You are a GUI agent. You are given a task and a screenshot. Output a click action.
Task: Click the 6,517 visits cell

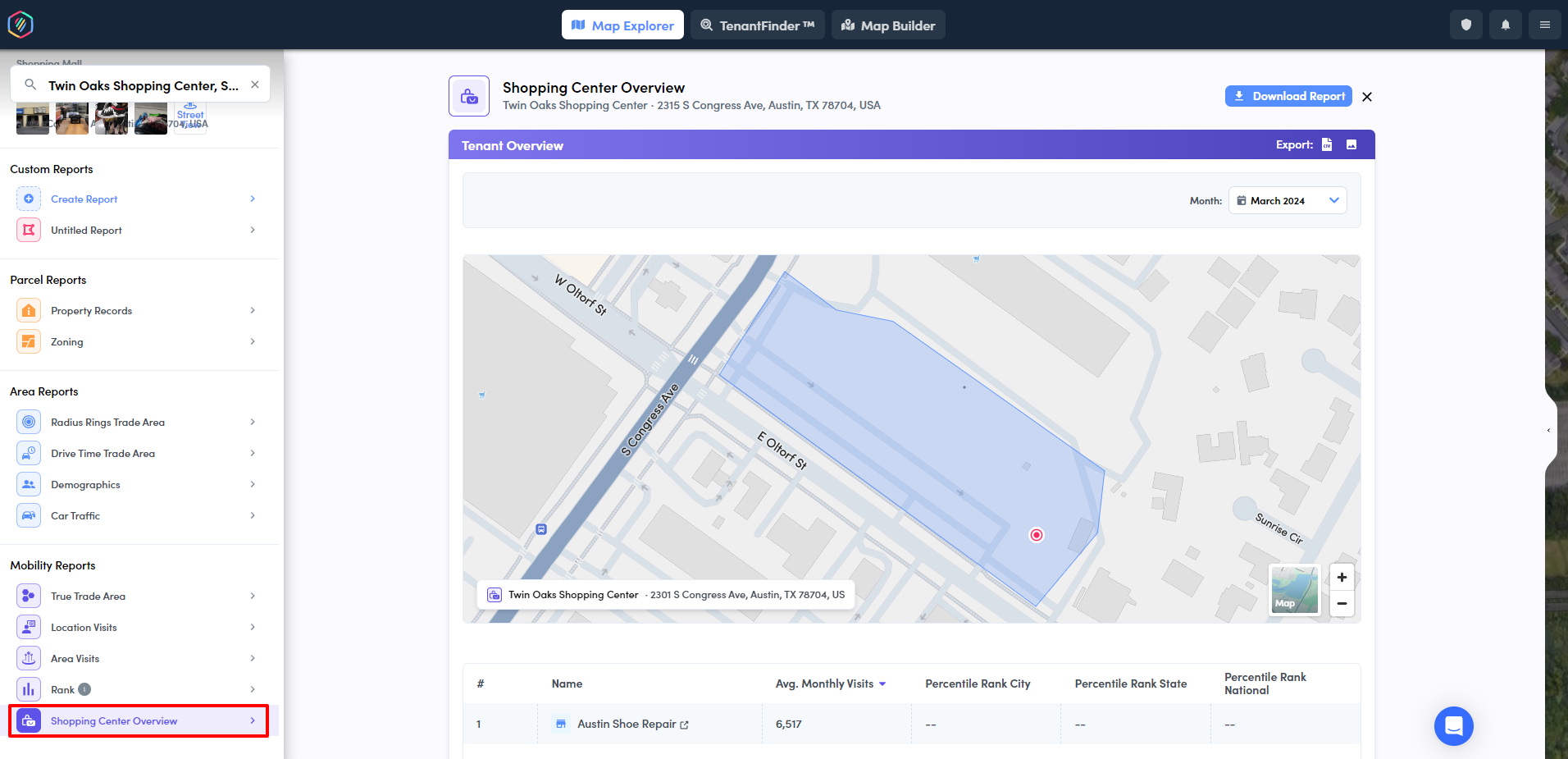tap(836, 724)
